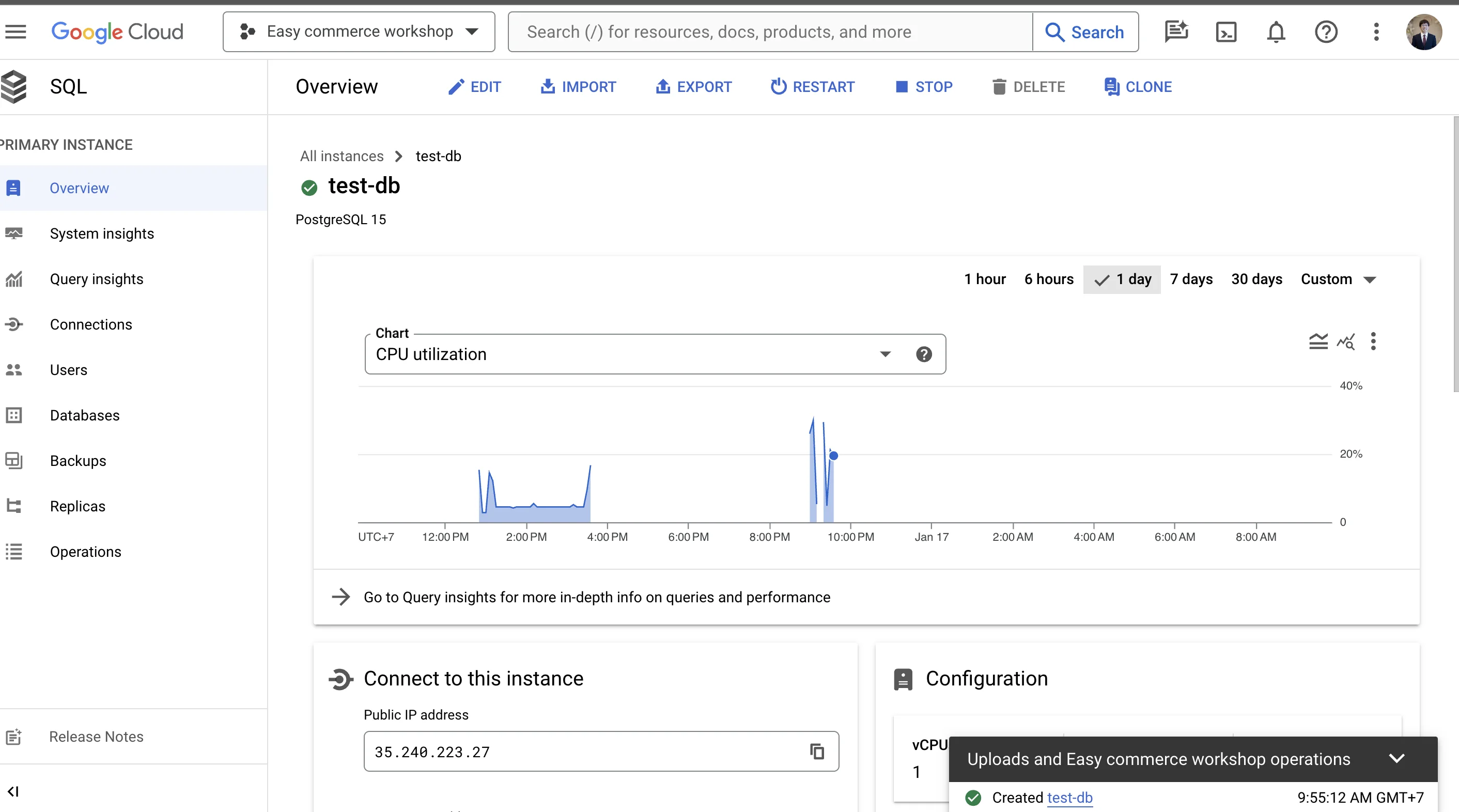Select the 7 days time range
This screenshot has height=812, width=1459.
(x=1191, y=279)
